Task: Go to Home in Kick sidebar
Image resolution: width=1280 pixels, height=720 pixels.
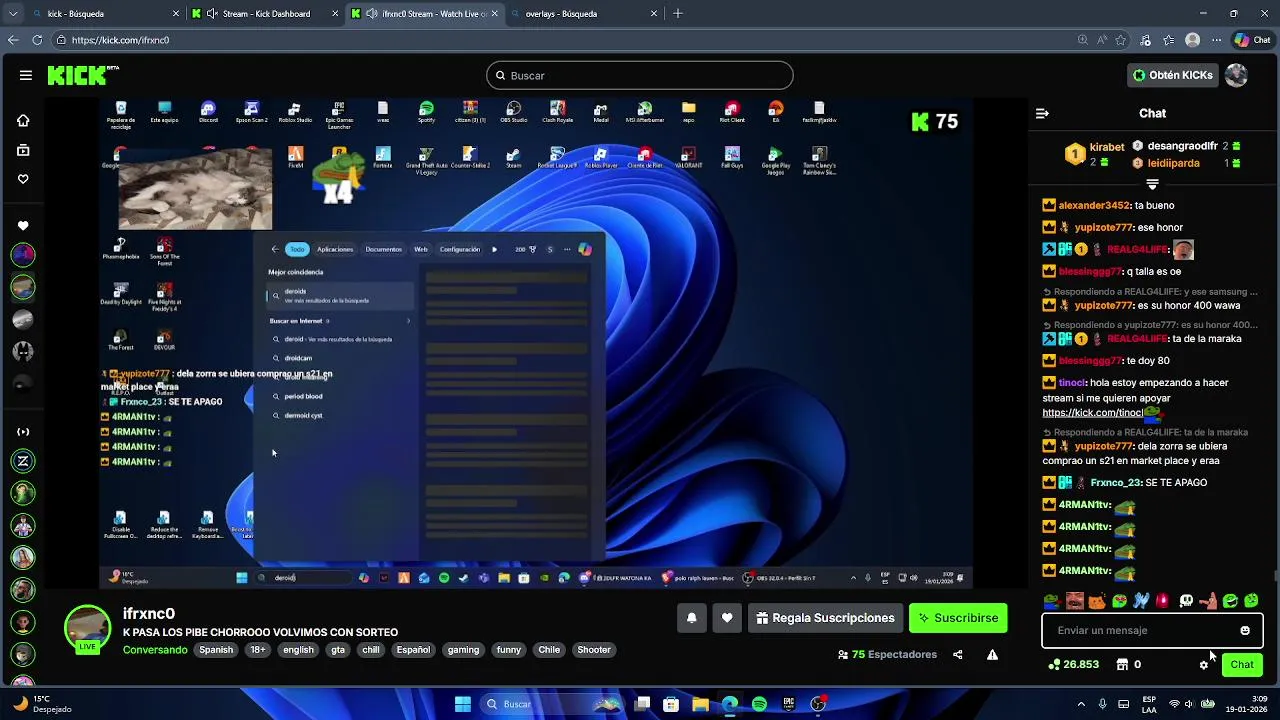Action: 23,120
